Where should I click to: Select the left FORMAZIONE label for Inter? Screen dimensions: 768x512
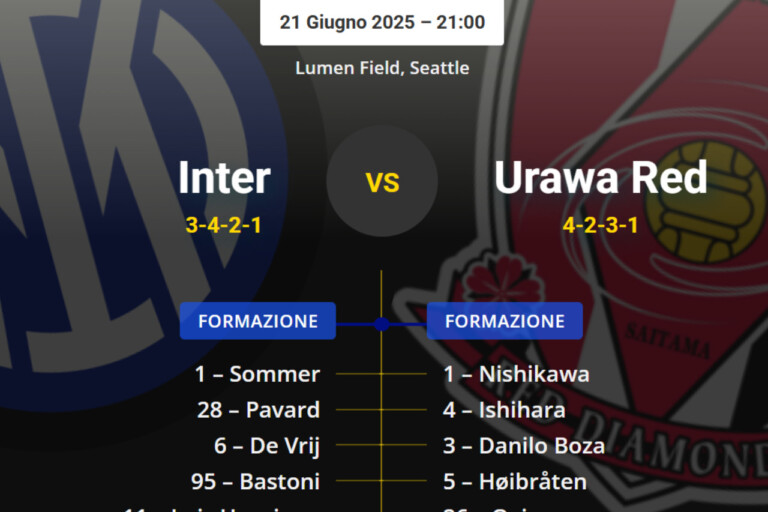point(258,321)
